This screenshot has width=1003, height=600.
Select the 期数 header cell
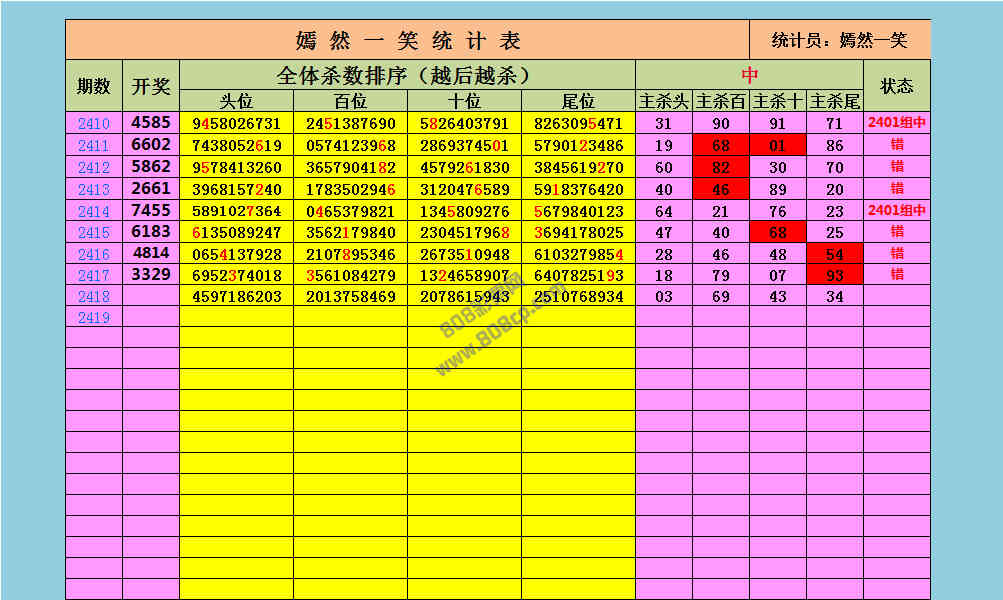point(94,86)
